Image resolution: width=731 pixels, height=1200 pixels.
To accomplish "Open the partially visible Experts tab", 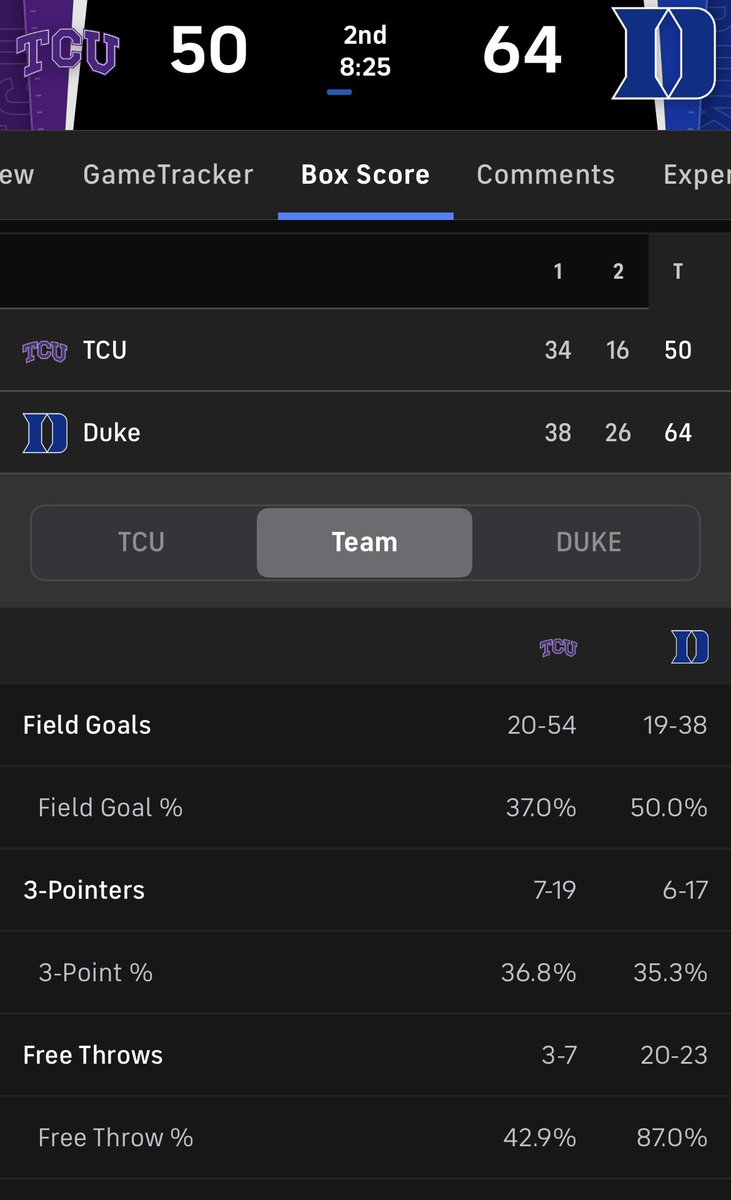I will click(x=697, y=174).
